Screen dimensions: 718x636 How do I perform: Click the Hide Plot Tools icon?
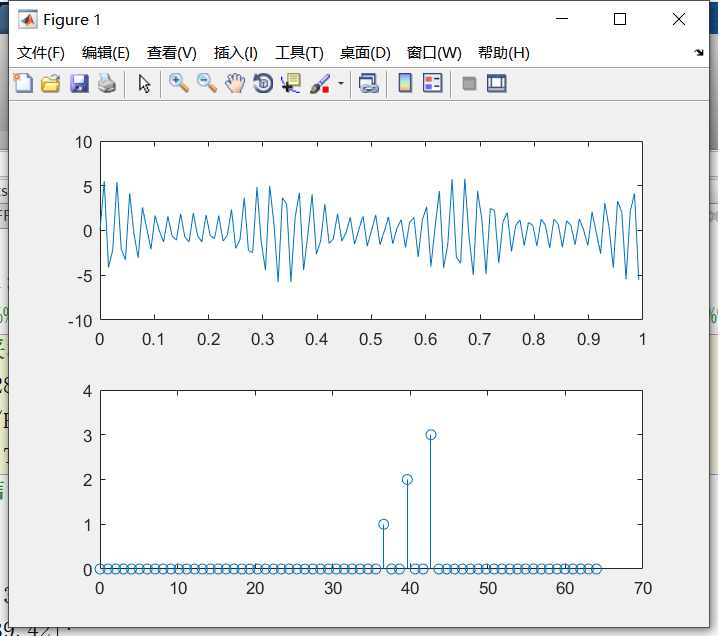[x=469, y=84]
